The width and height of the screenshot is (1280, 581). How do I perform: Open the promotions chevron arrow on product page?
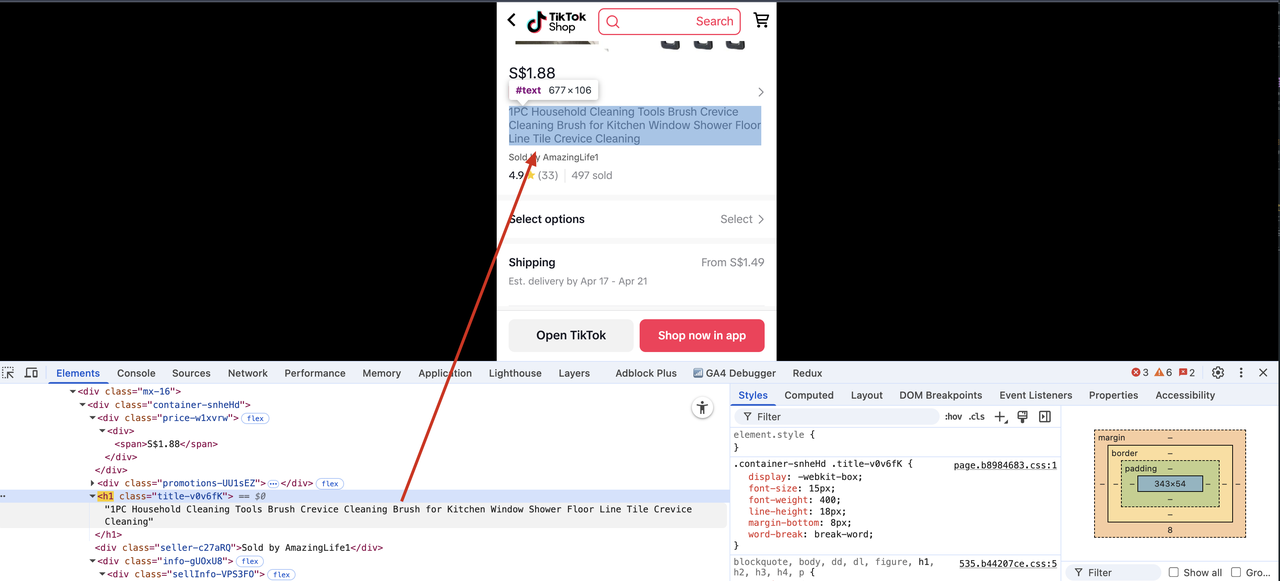point(761,92)
